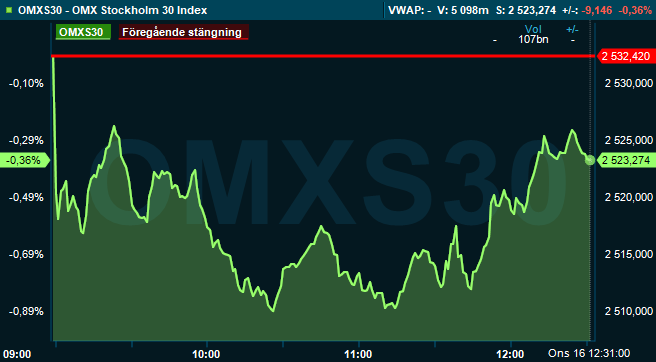Click the 12:00 time axis label
This screenshot has height=362, width=656.
pyautogui.click(x=511, y=354)
